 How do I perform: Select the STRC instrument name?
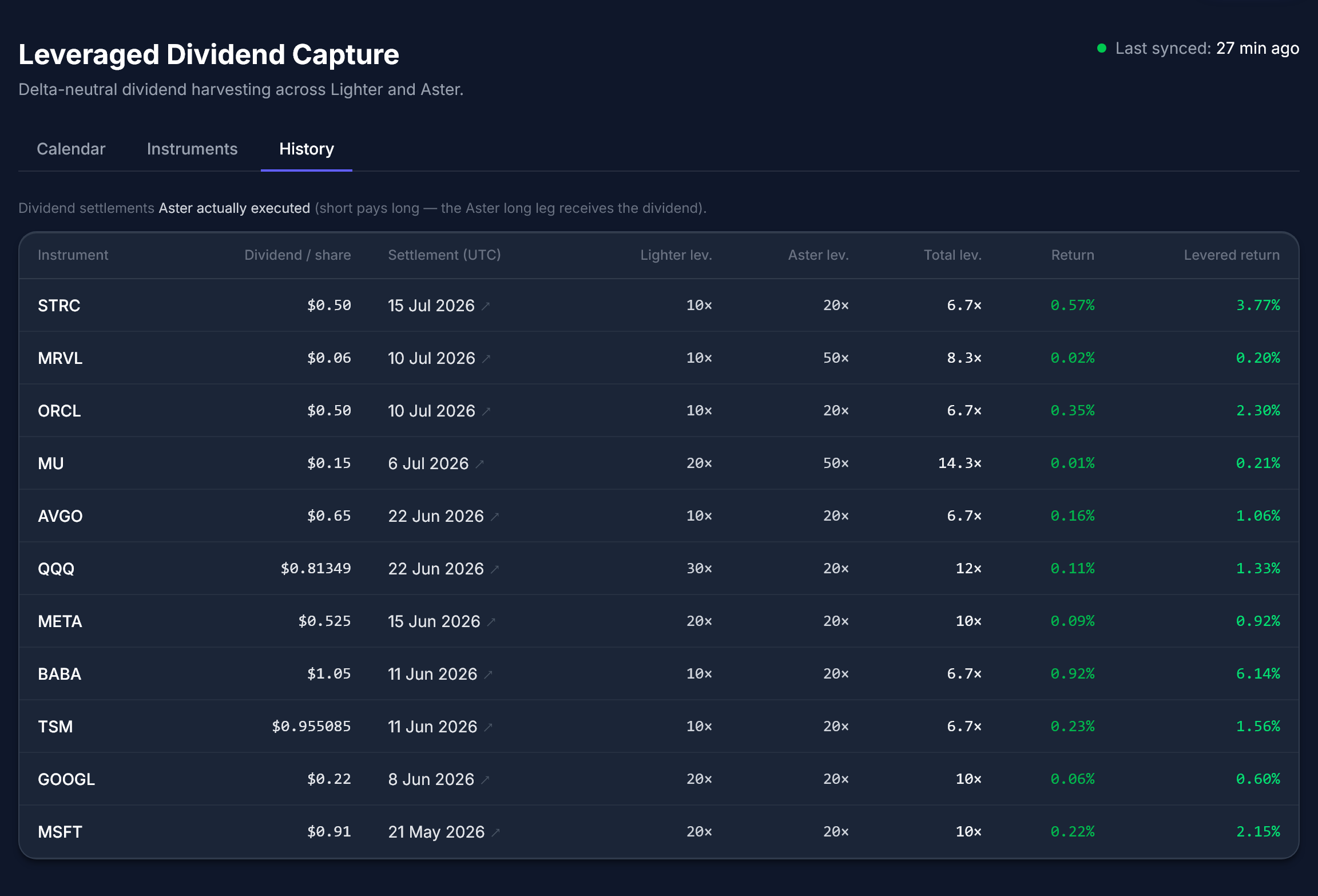(59, 306)
